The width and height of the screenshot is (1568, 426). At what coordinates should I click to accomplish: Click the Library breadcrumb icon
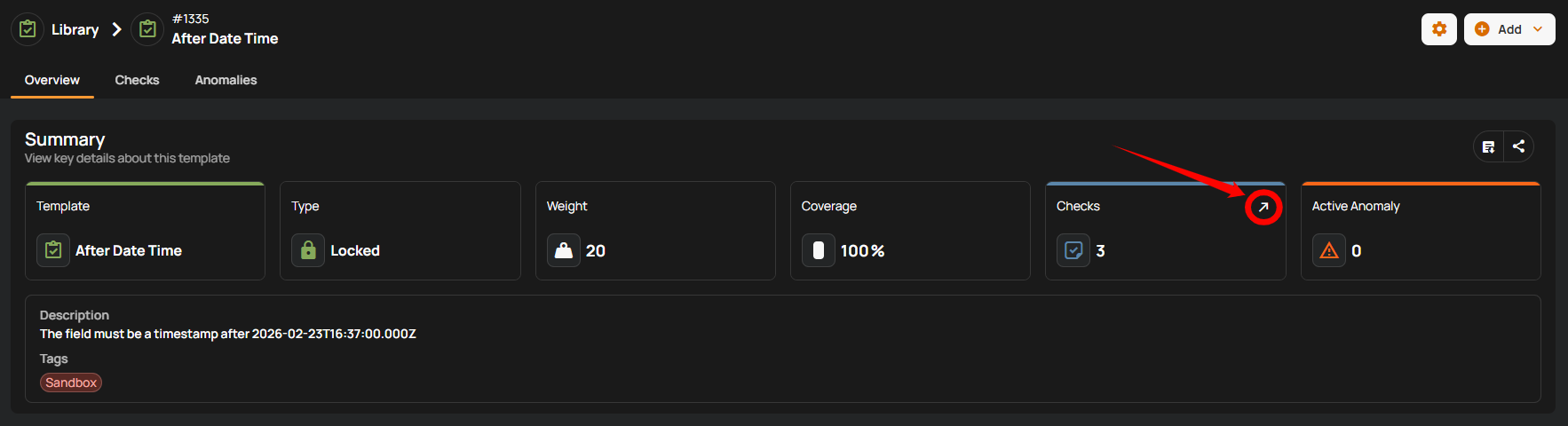click(28, 29)
